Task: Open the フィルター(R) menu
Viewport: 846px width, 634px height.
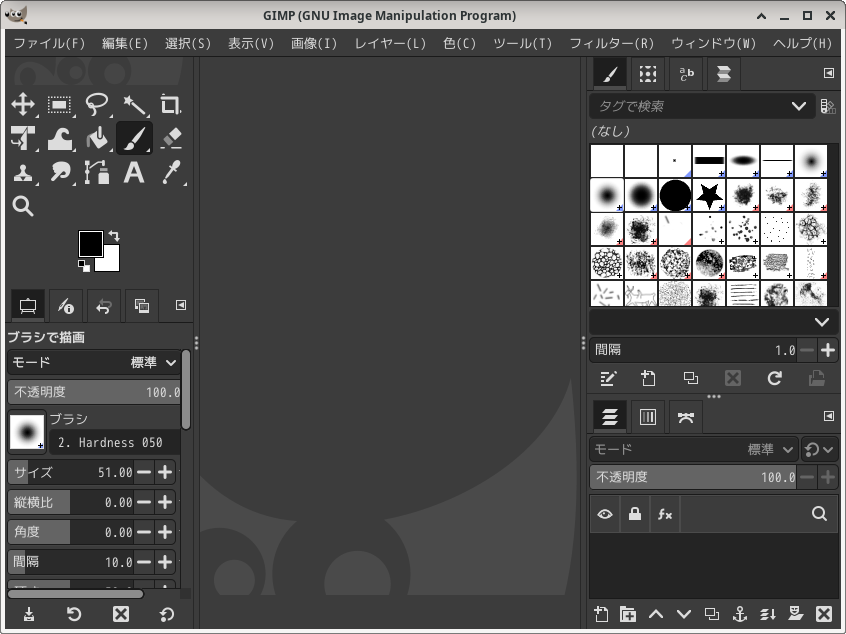Action: point(611,44)
